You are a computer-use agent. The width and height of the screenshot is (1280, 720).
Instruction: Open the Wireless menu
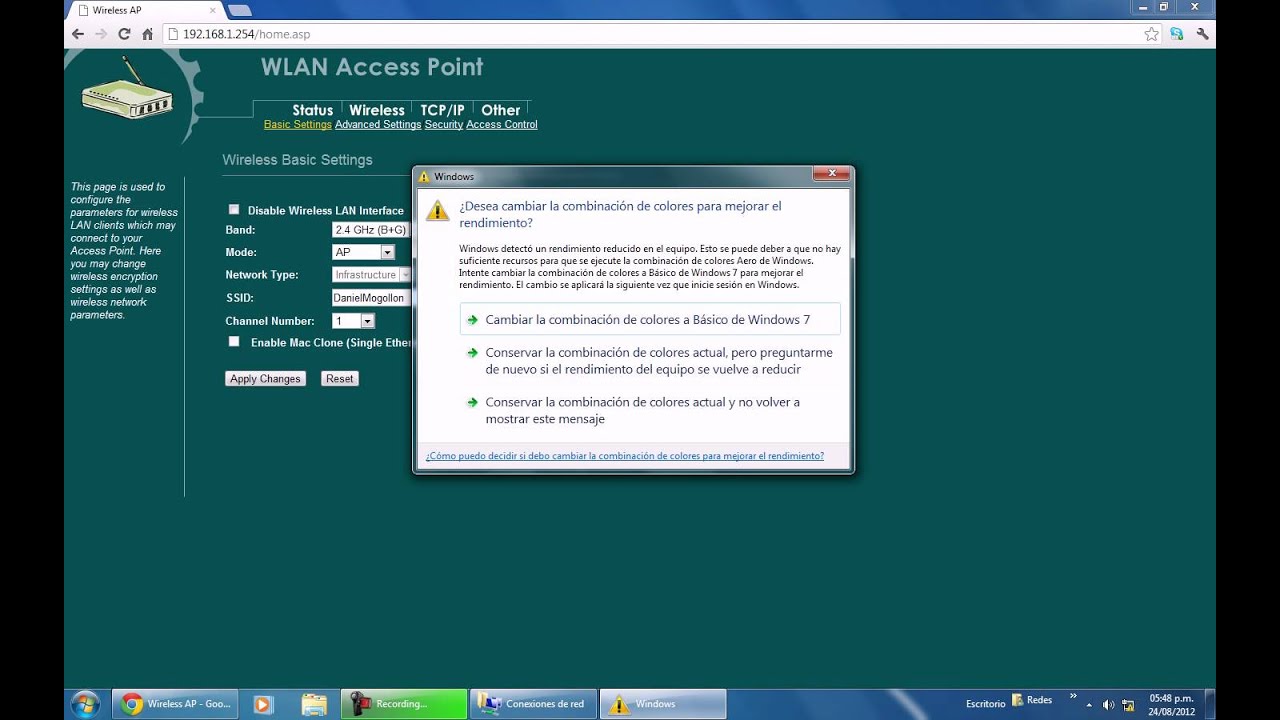pos(376,110)
